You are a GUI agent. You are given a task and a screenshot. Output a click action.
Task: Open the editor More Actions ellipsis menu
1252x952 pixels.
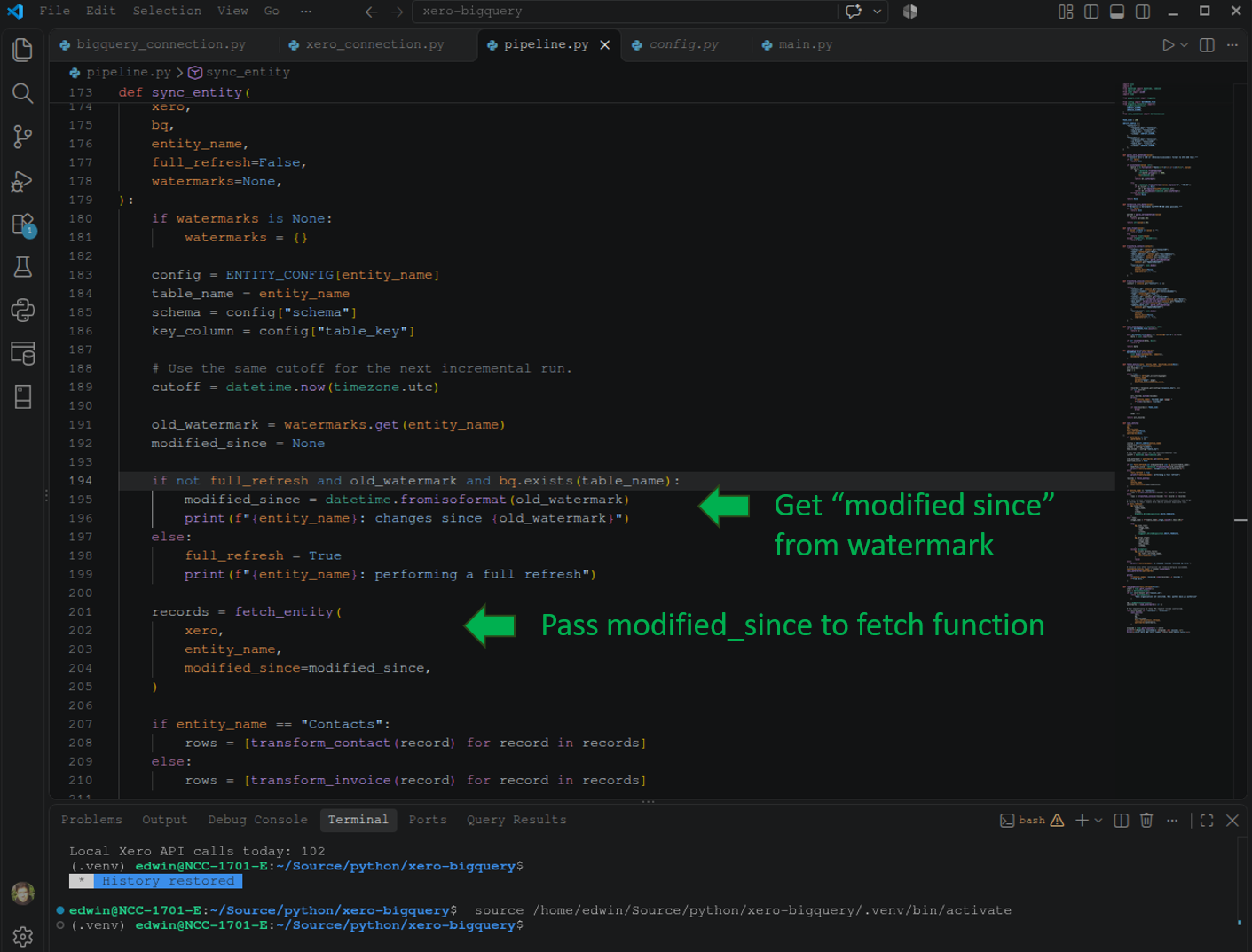(1232, 45)
